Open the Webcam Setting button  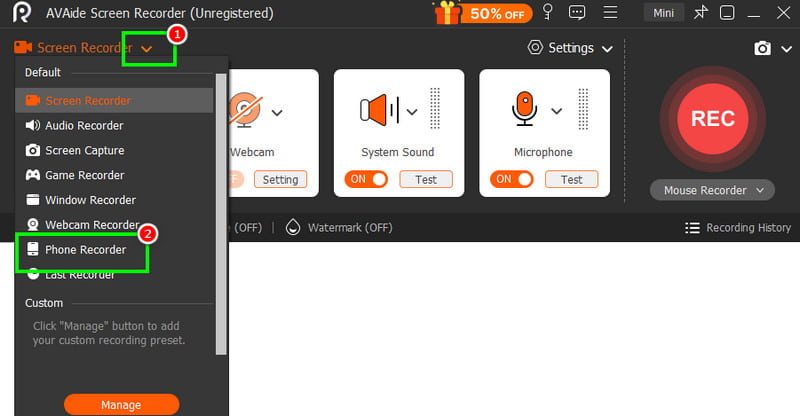[x=280, y=180]
